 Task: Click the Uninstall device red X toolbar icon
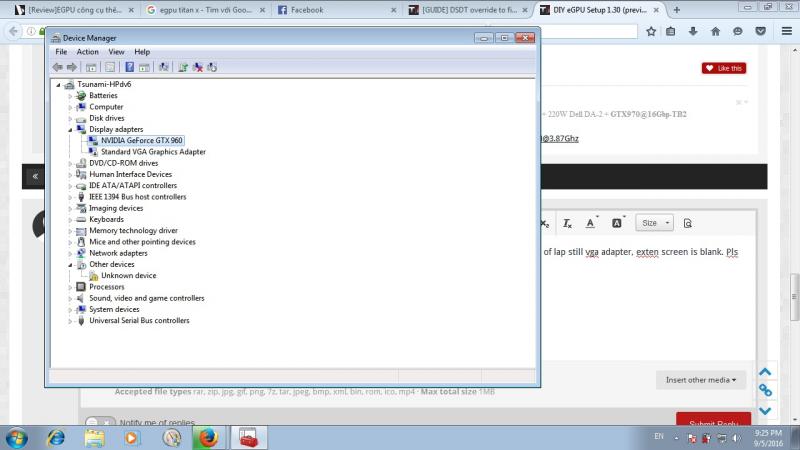coord(198,67)
